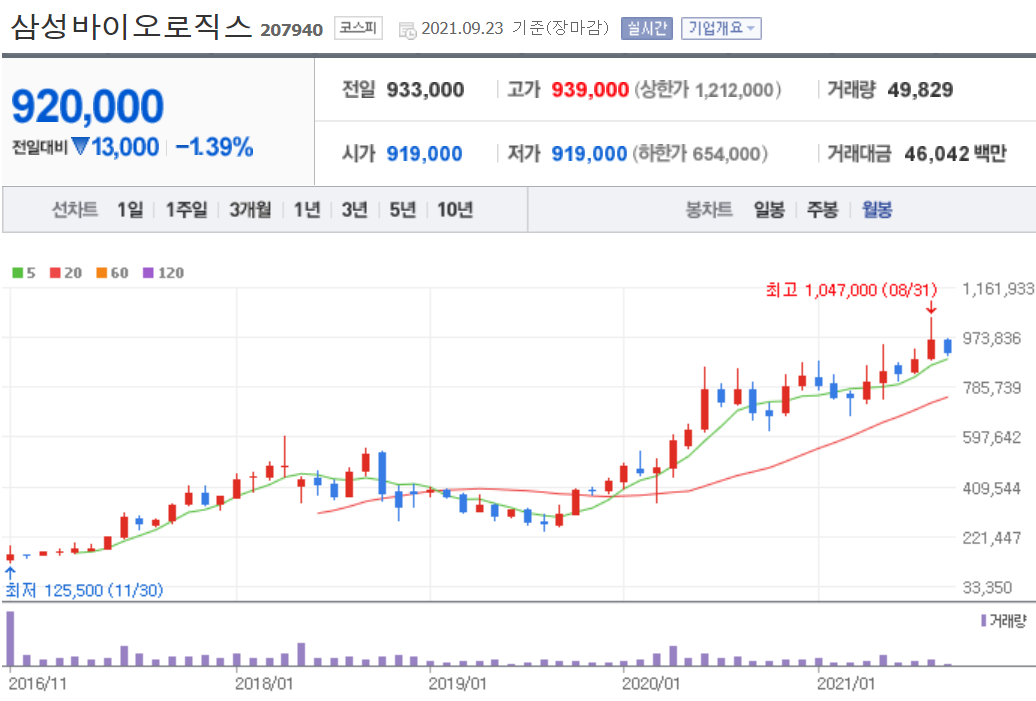This screenshot has width=1036, height=701.
Task: Click the 785,739 y-axis label
Action: tap(992, 388)
